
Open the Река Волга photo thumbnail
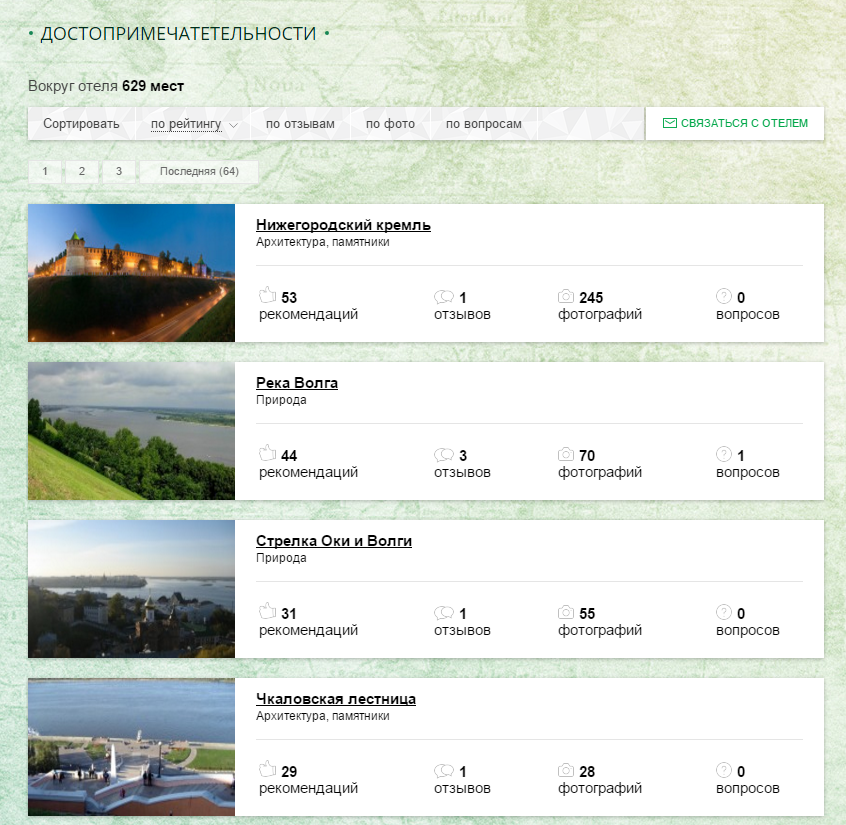point(131,431)
